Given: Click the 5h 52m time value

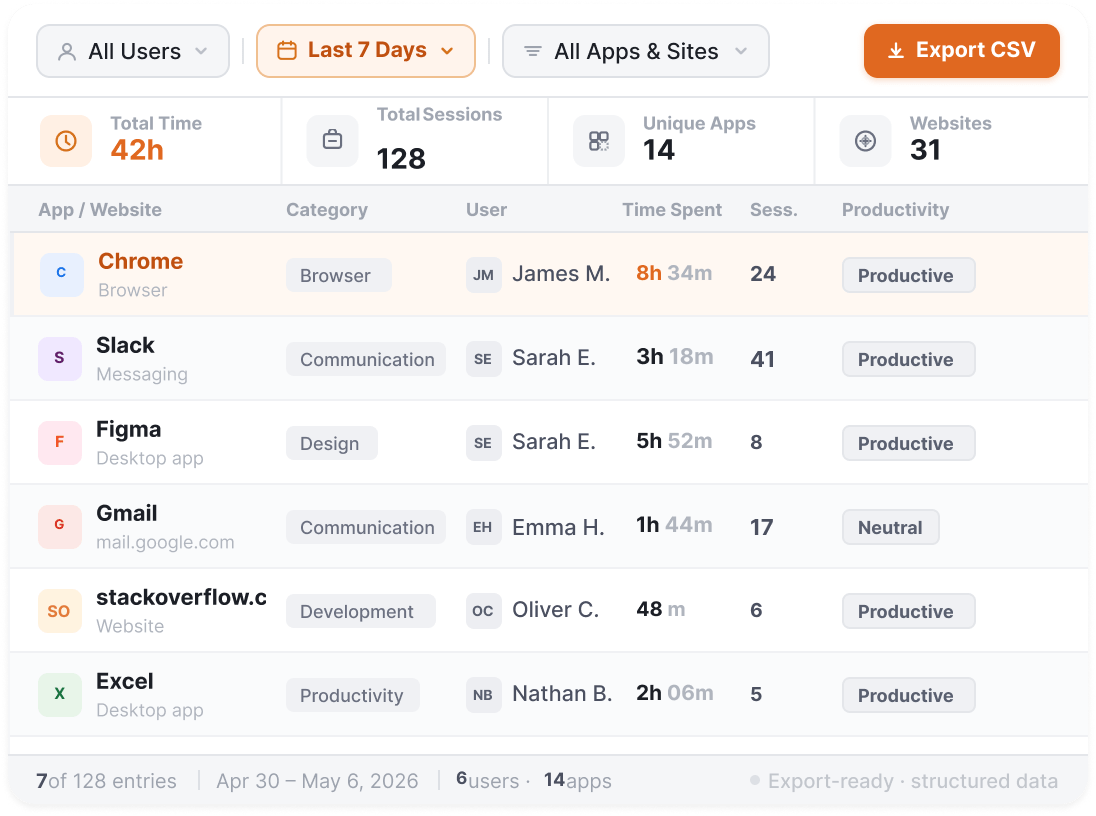Looking at the screenshot, I should 674,441.
